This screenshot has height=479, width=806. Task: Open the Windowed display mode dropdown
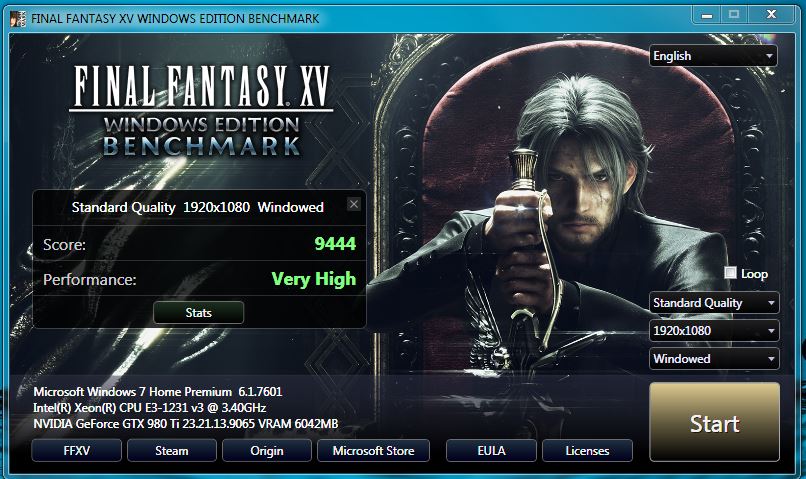(x=714, y=359)
